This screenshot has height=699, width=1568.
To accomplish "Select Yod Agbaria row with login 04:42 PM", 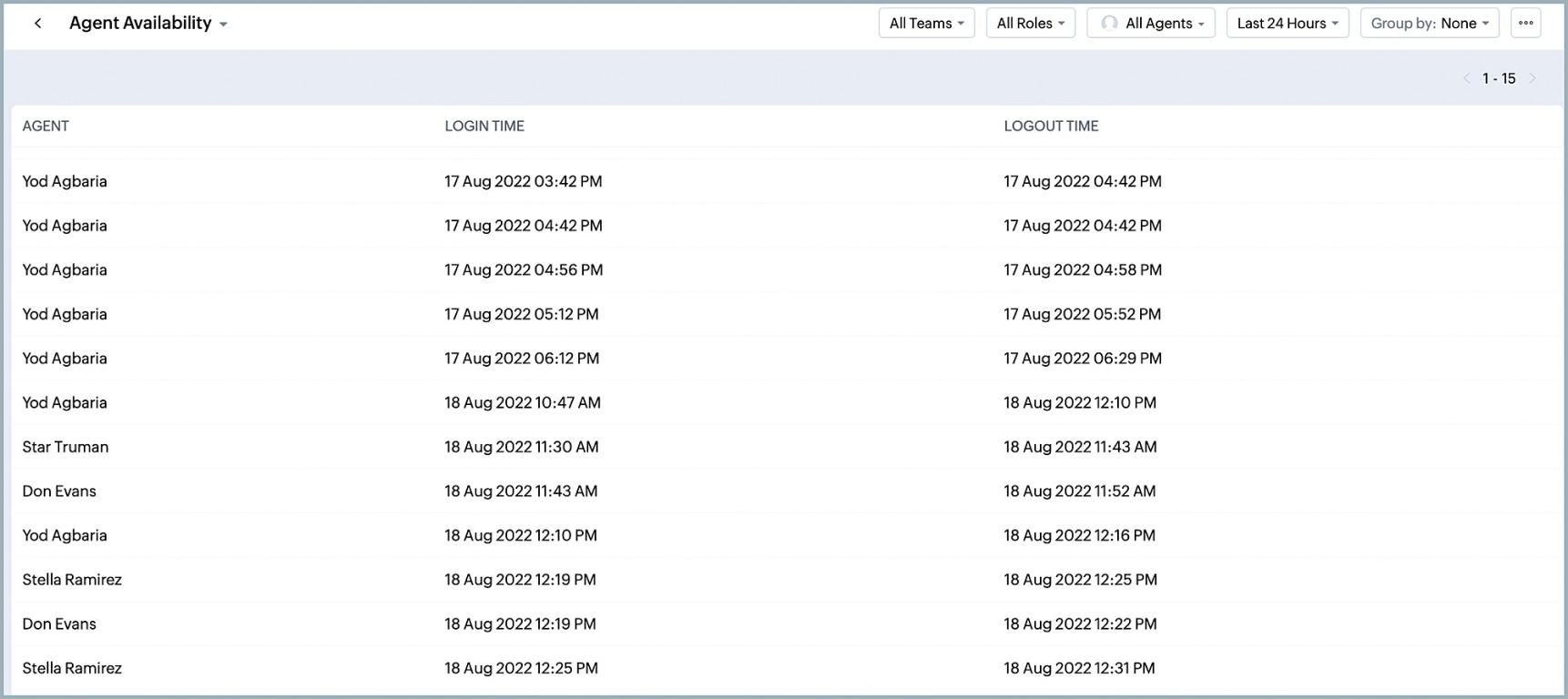I will pyautogui.click(x=65, y=226).
